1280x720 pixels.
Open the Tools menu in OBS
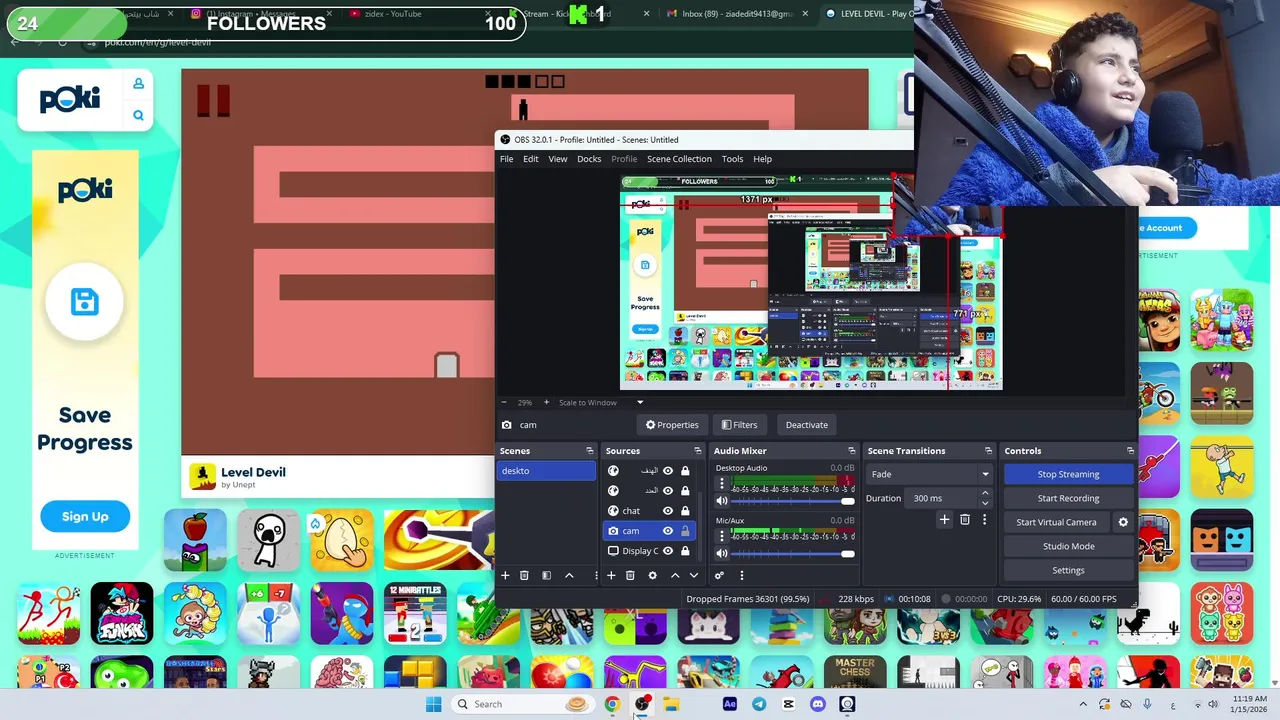click(x=733, y=159)
